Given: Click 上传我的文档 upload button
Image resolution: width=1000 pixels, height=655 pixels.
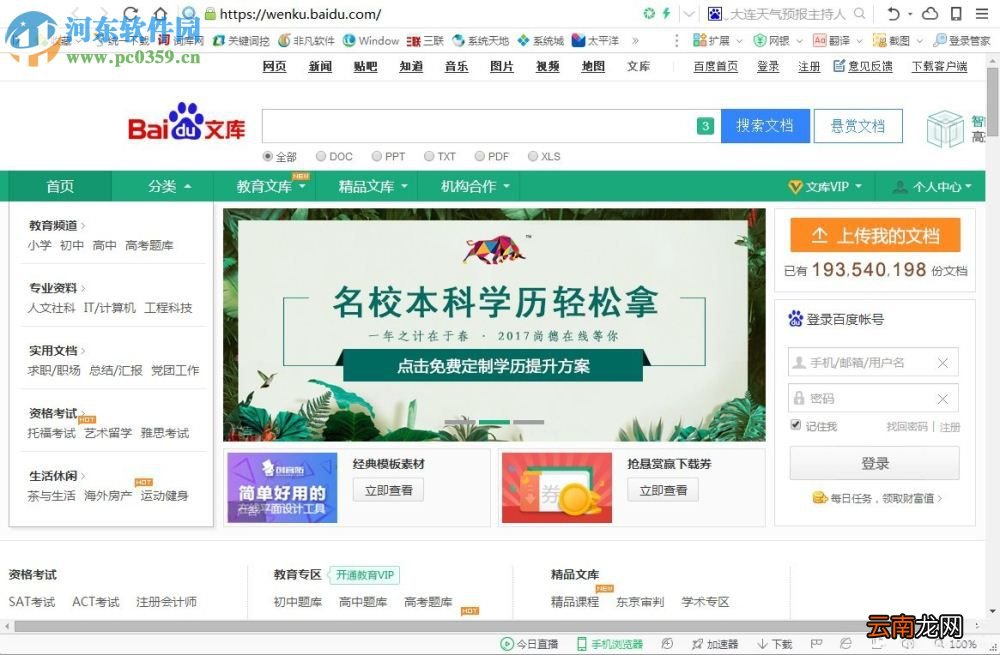Looking at the screenshot, I should pyautogui.click(x=875, y=235).
